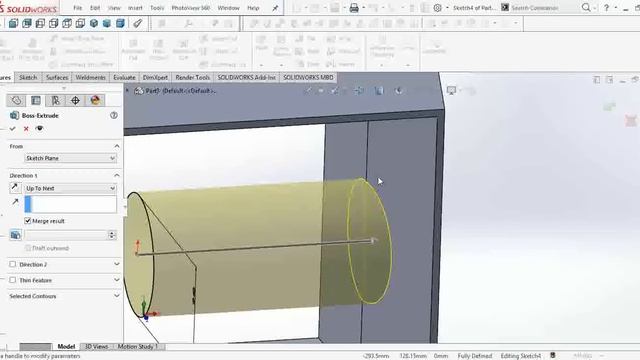Cancel Boss-Extrude with the red X

point(26,129)
